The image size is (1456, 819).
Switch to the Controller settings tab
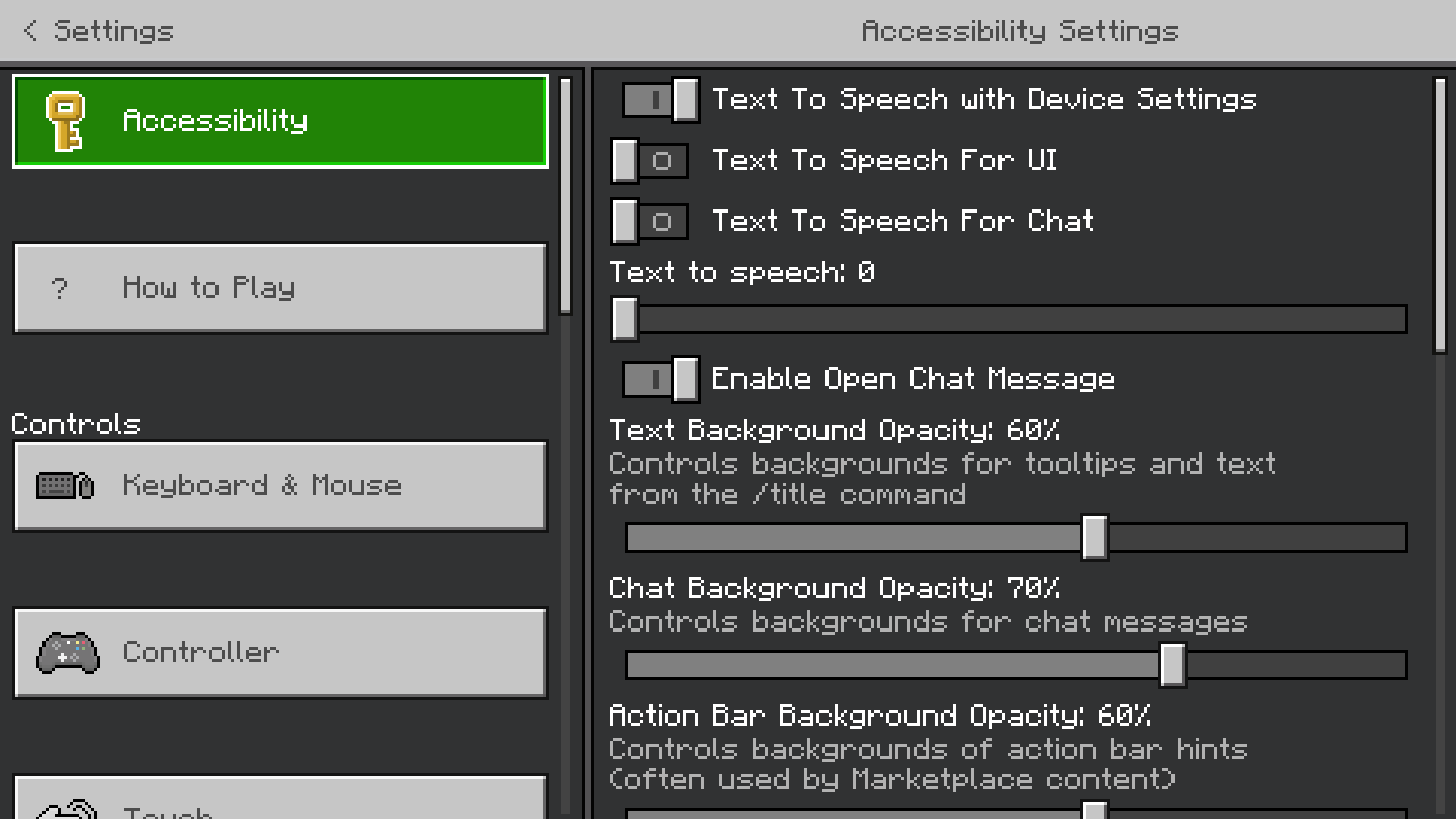281,652
